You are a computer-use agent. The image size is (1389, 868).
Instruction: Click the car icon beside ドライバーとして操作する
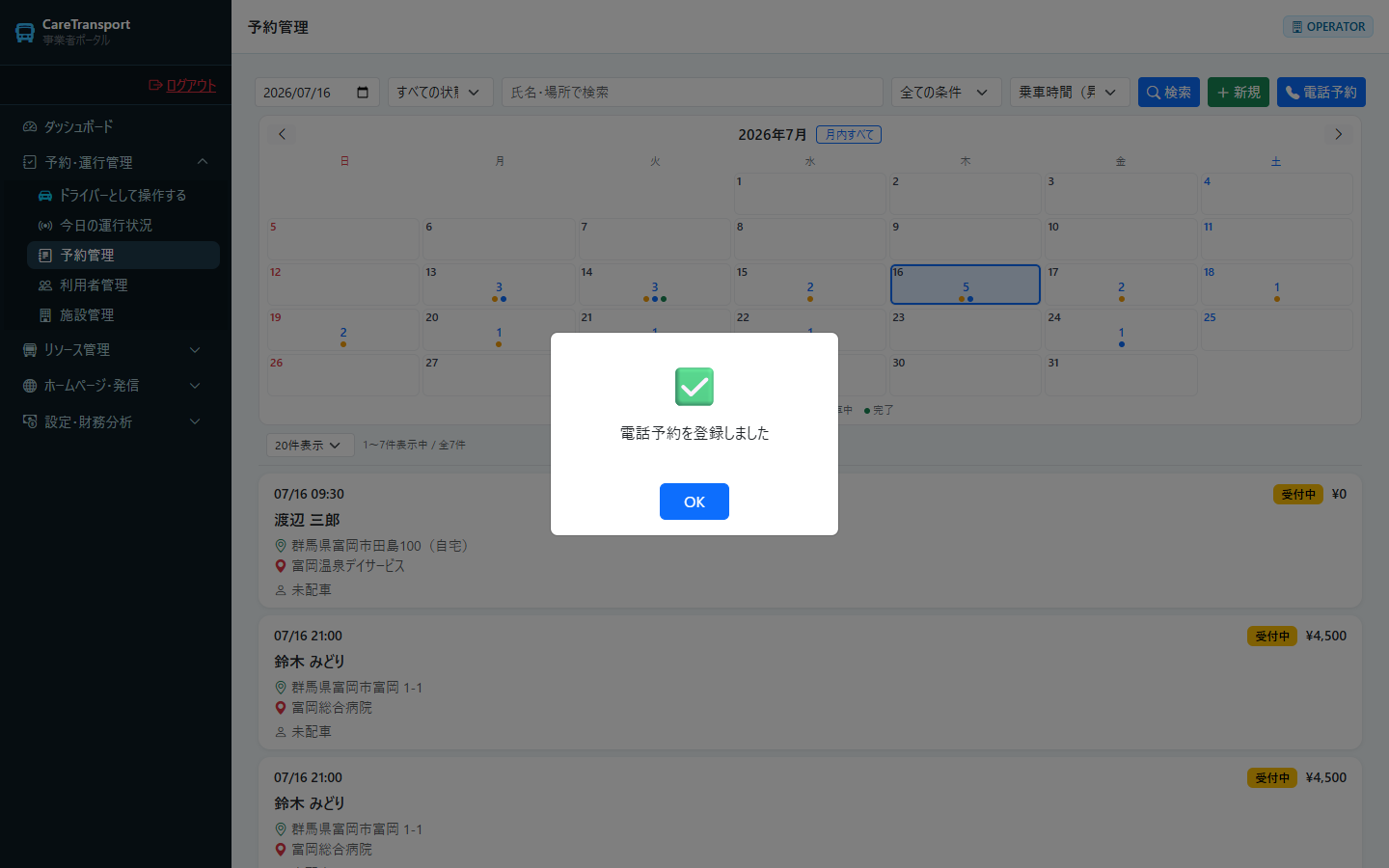tap(45, 195)
